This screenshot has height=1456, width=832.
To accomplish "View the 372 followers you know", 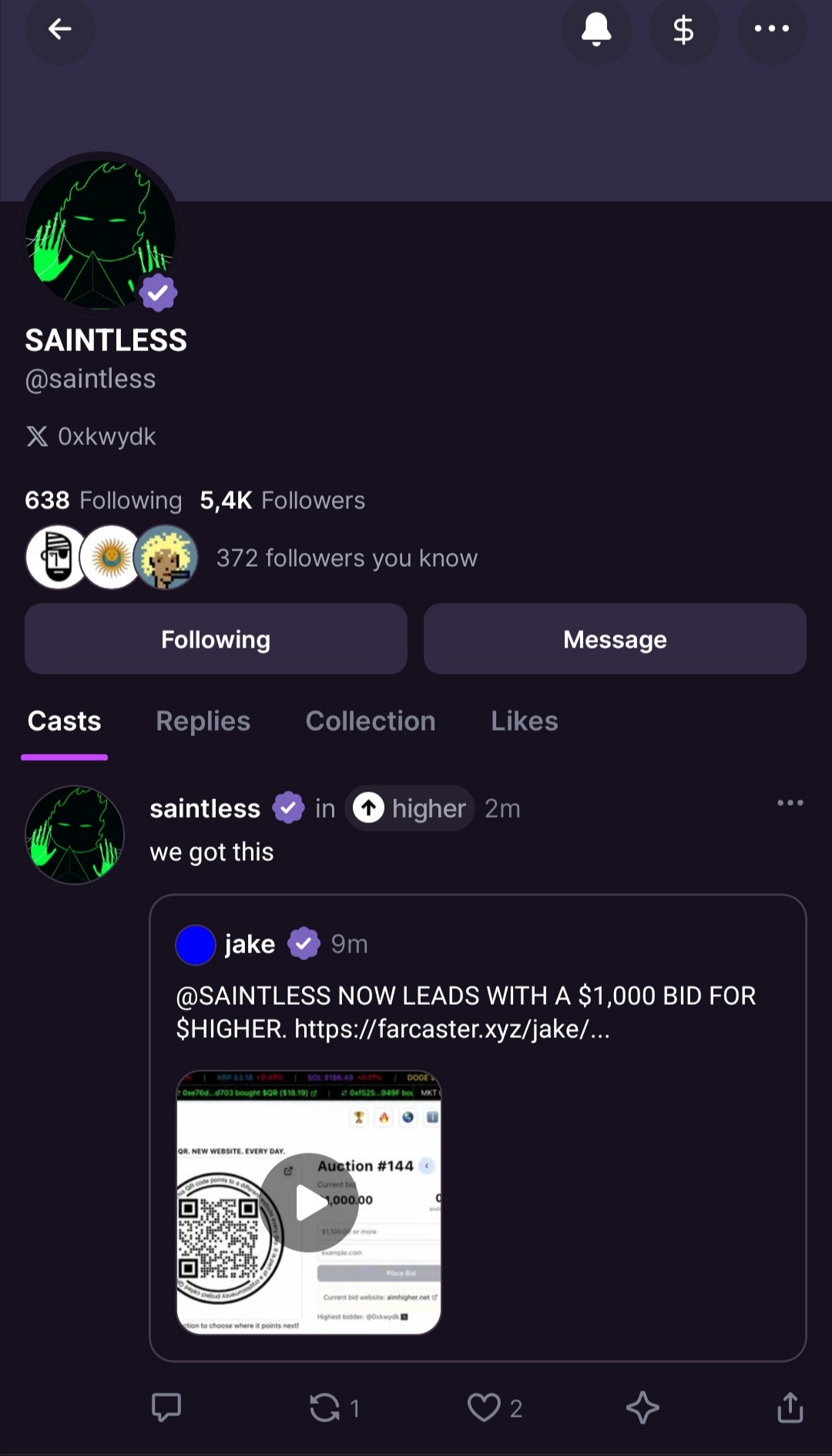I will pyautogui.click(x=346, y=557).
